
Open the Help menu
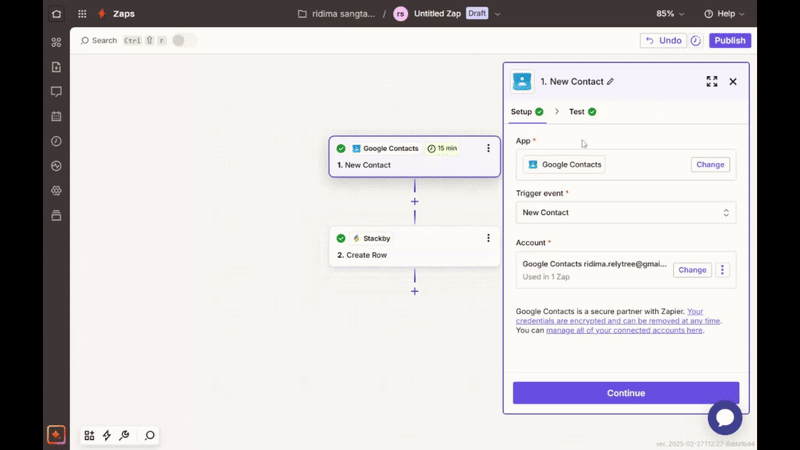click(x=724, y=14)
